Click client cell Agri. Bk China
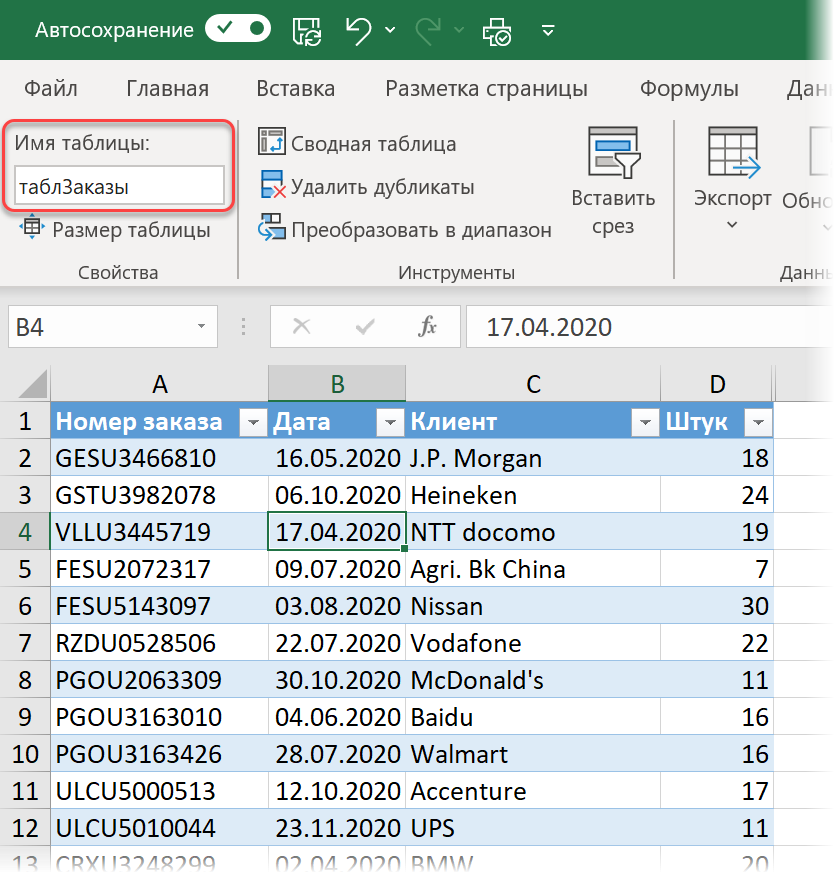 coord(533,569)
